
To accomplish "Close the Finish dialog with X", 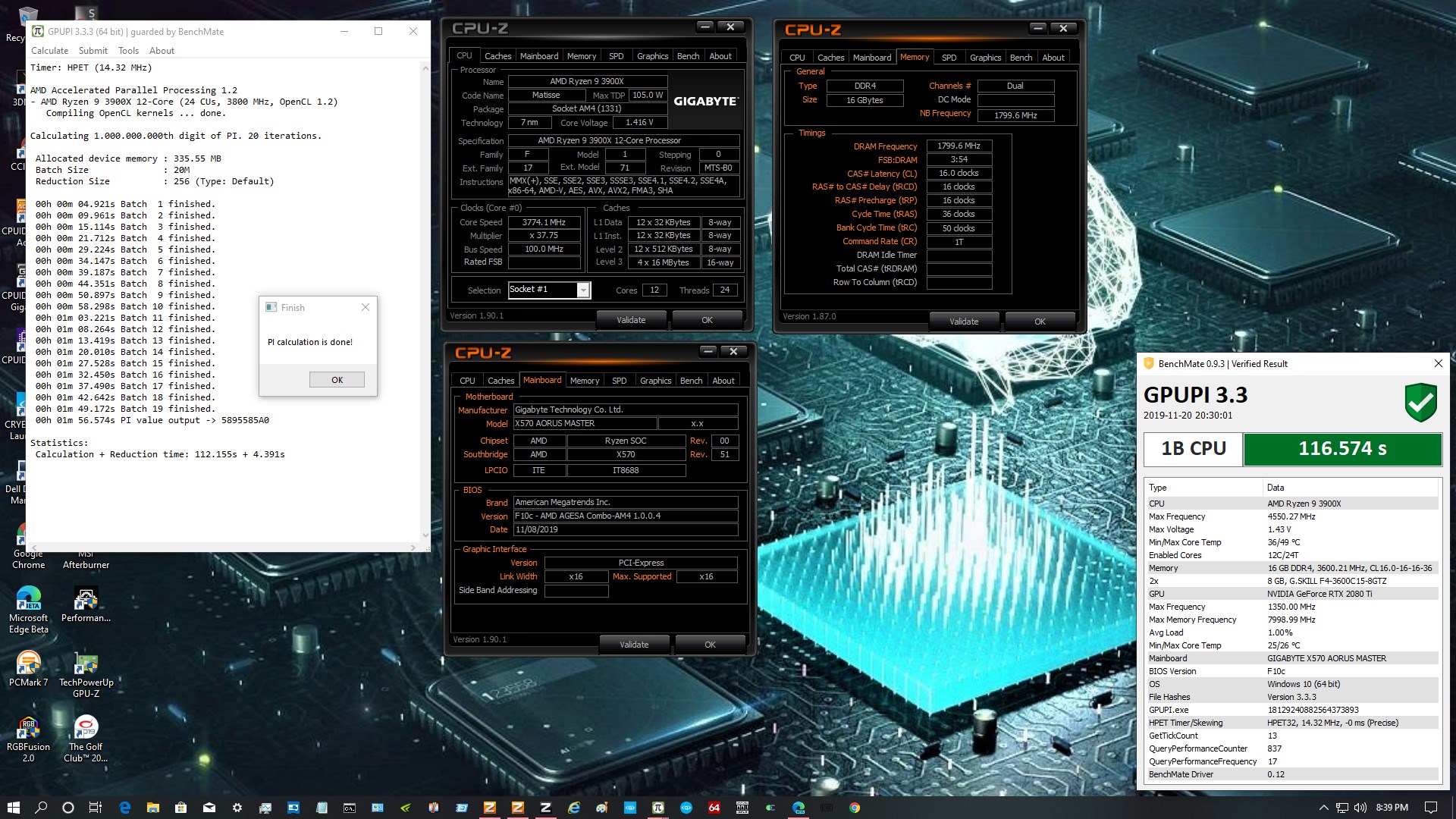I will [366, 307].
